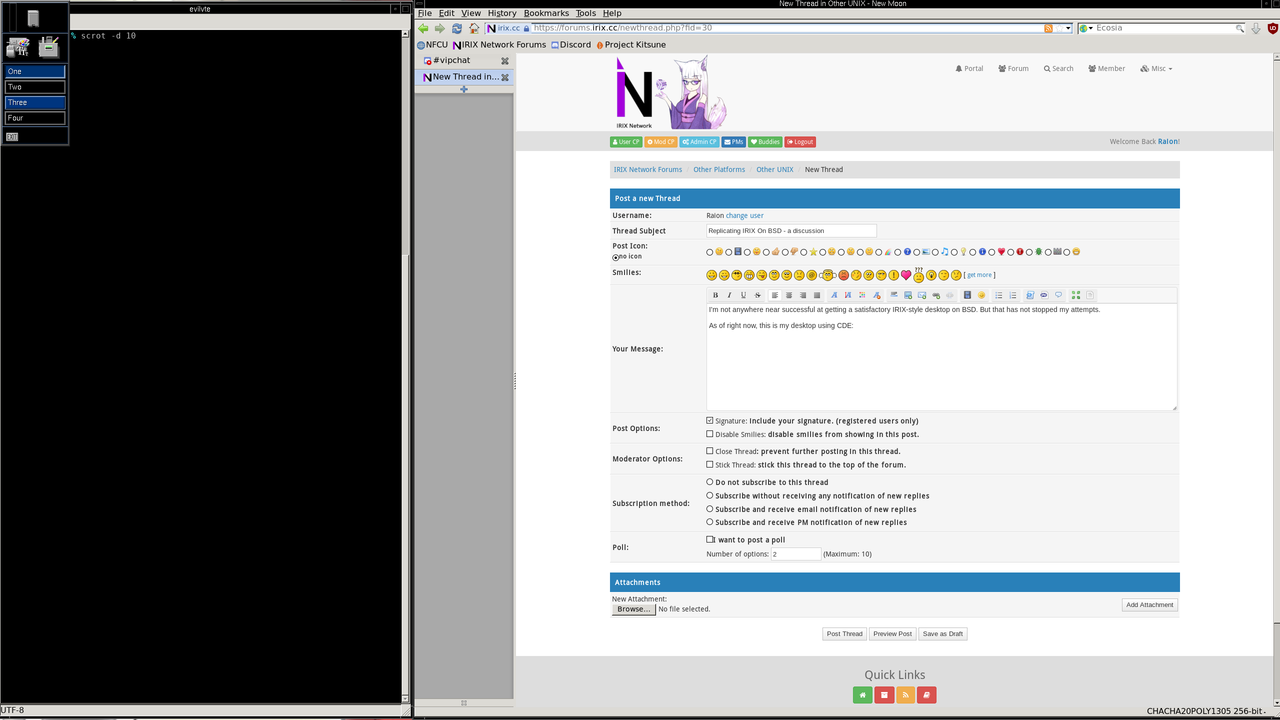The image size is (1280, 720).
Task: Switch to #vipchat tab
Action: tap(464, 60)
